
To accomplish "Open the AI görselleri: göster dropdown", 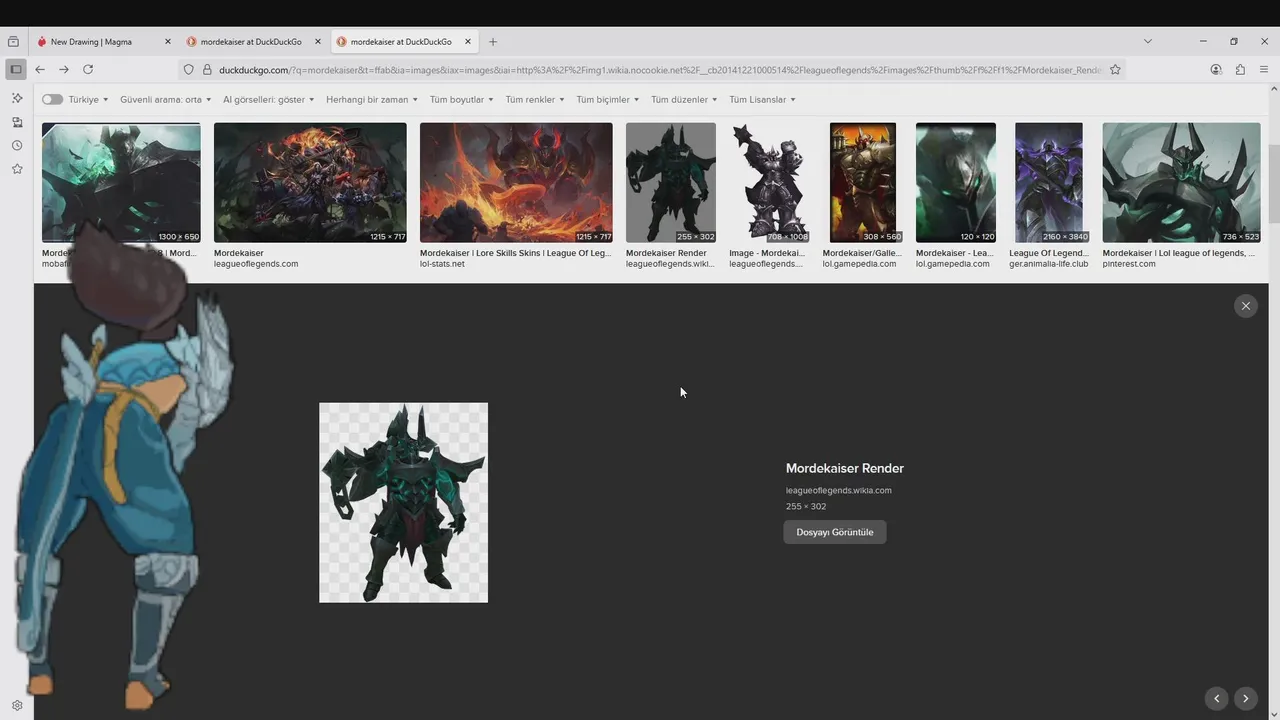I will 269,100.
